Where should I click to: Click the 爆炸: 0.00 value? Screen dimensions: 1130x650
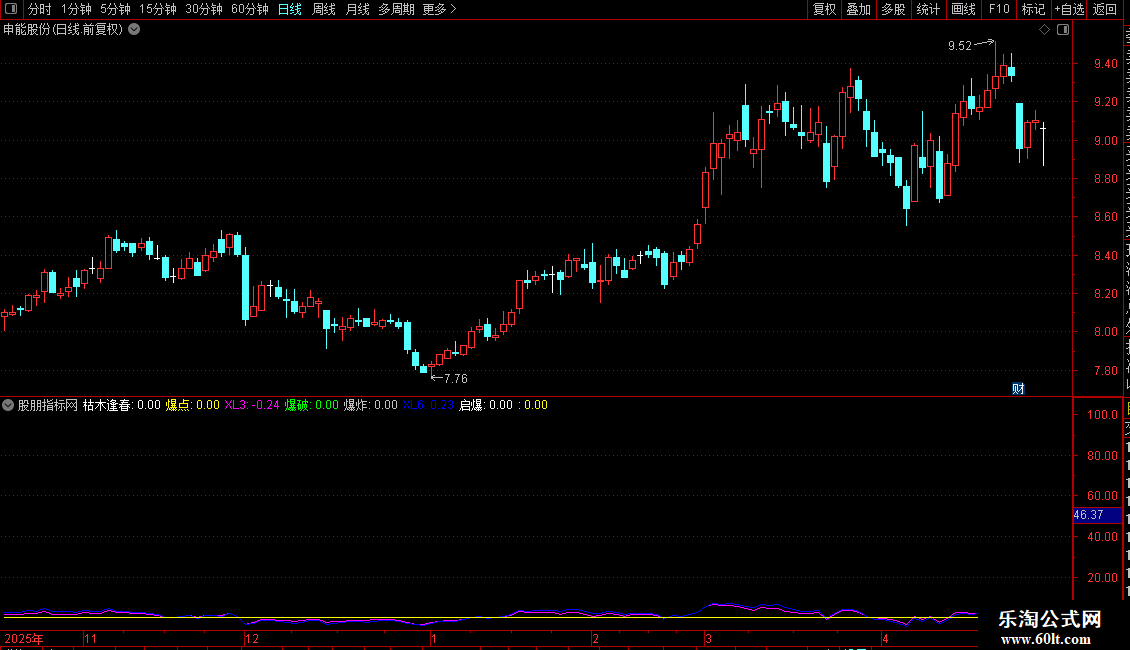[370, 405]
